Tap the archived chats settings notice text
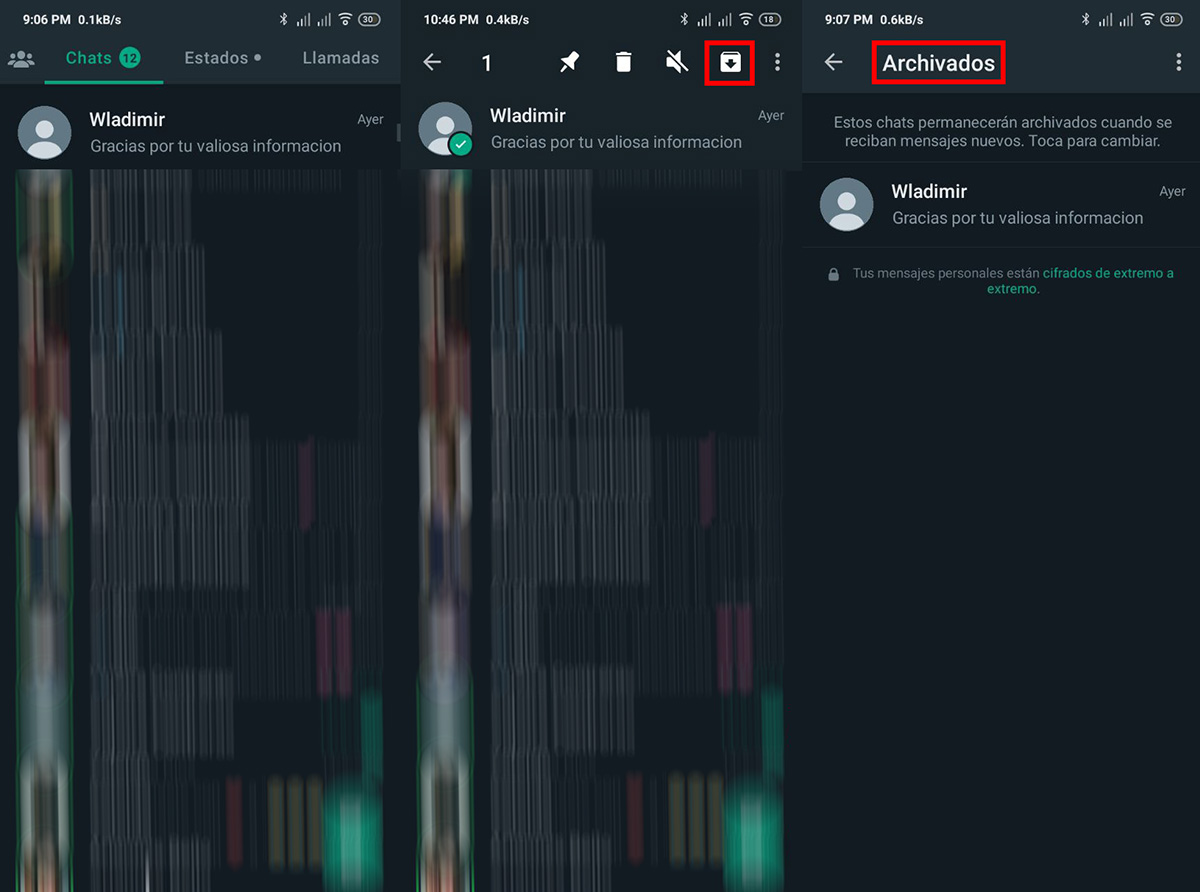Image resolution: width=1200 pixels, height=892 pixels. (x=1001, y=132)
